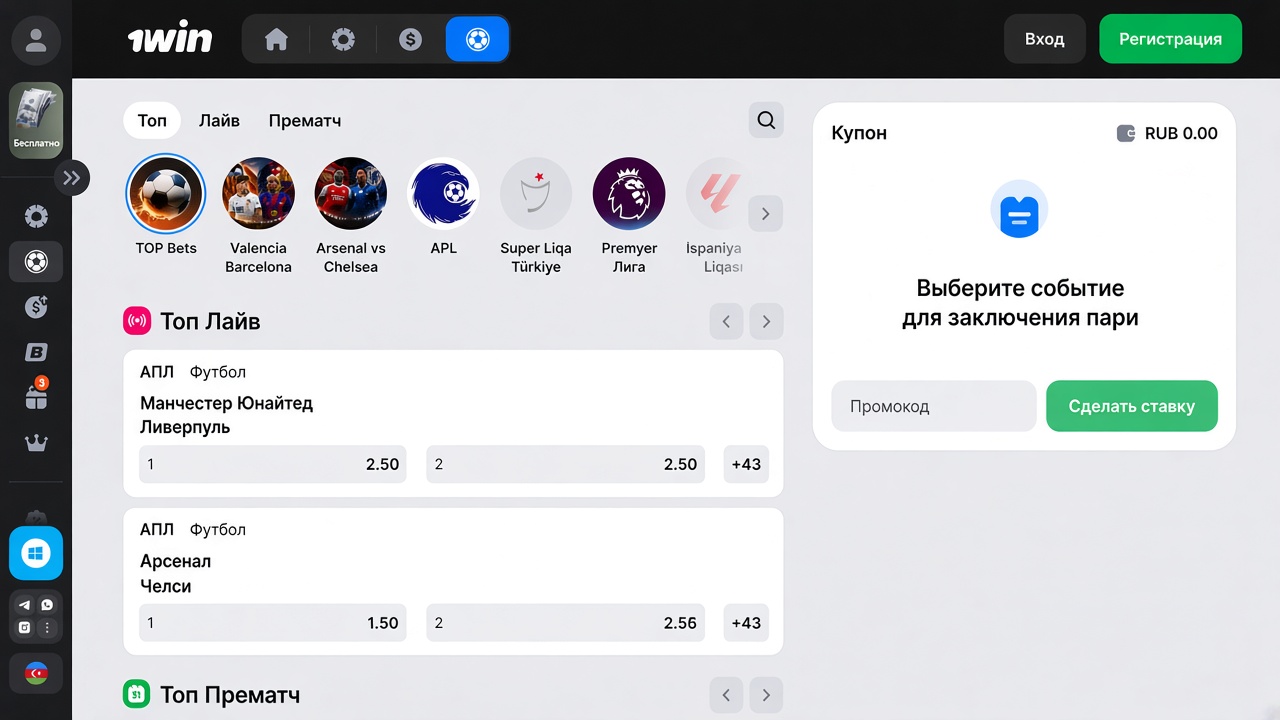Image resolution: width=1280 pixels, height=720 pixels.
Task: Show more social links via three-dots icon
Action: (47, 628)
